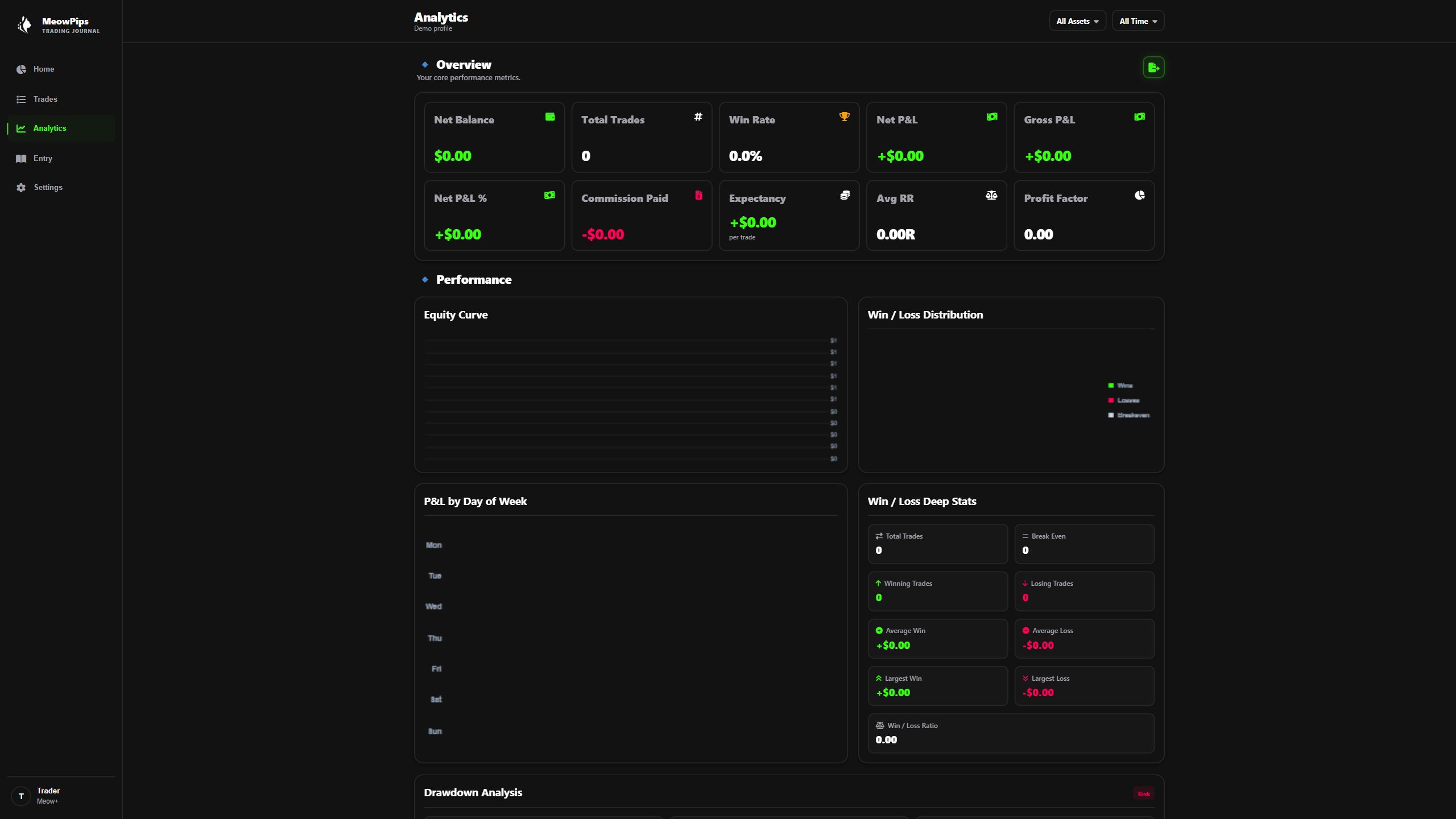Click the Average Win +$0.00 value

click(893, 646)
